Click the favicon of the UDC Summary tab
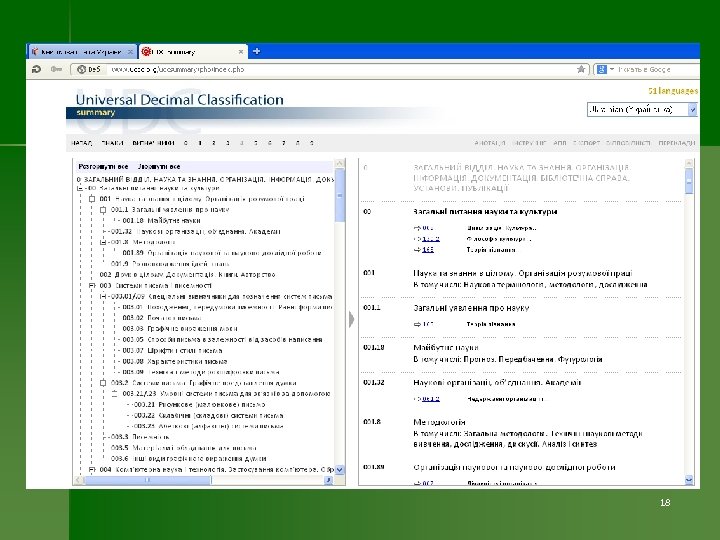The width and height of the screenshot is (720, 540). coord(146,51)
